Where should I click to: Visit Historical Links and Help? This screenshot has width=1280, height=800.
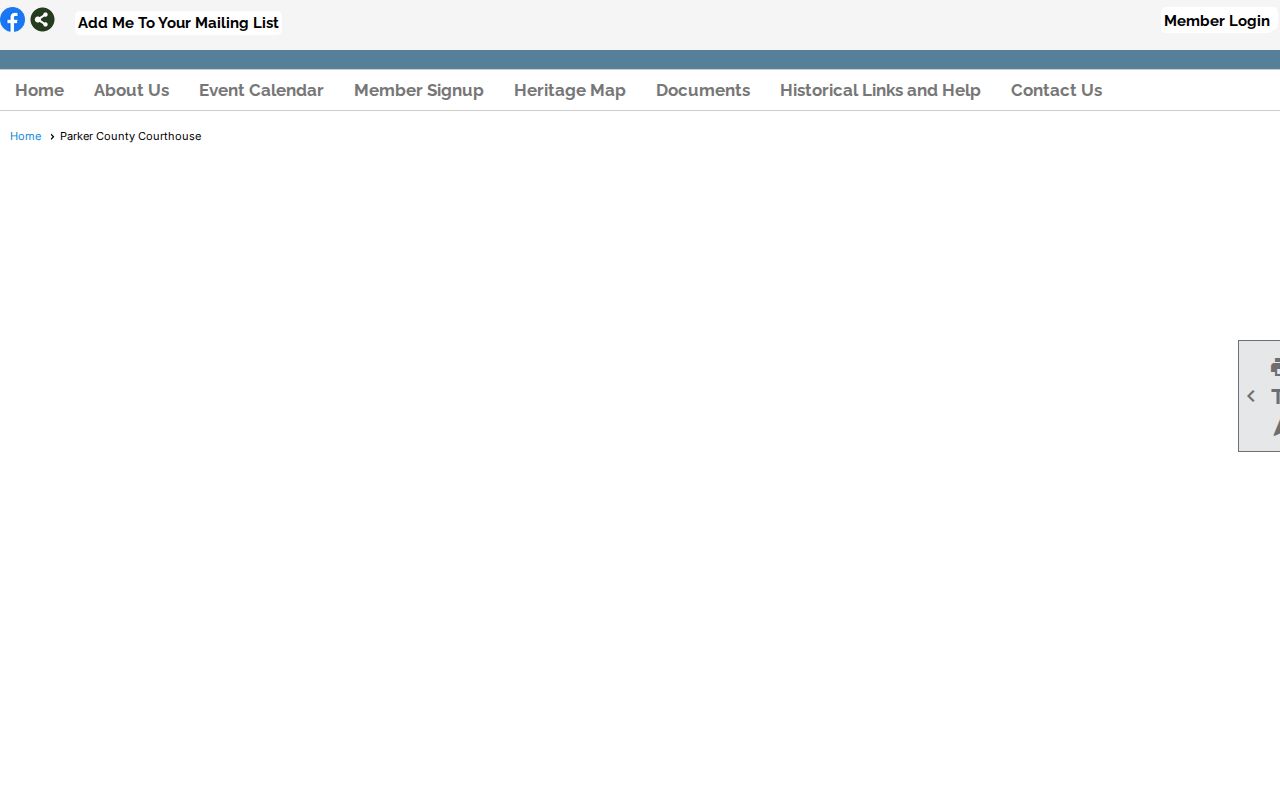pyautogui.click(x=880, y=90)
